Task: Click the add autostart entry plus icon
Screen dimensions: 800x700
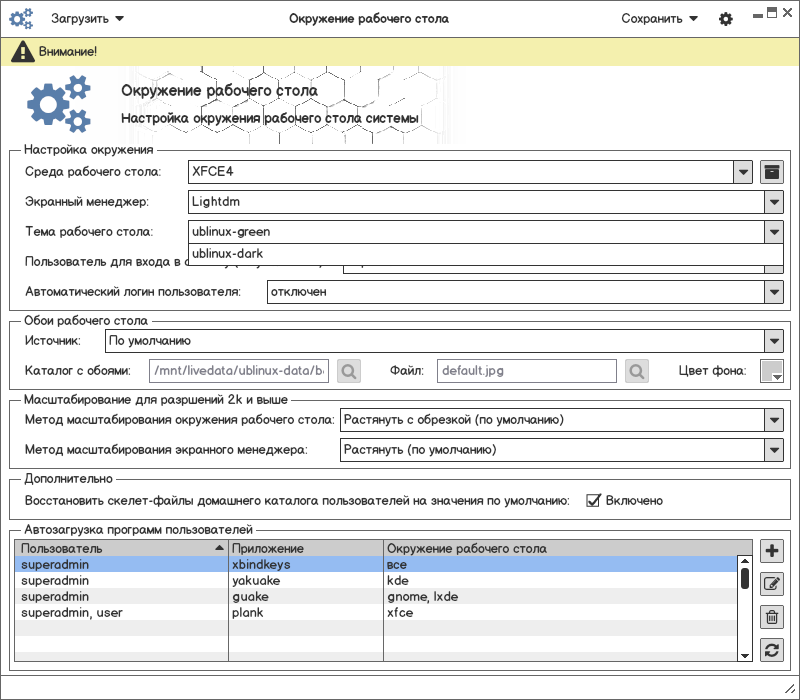Action: [x=771, y=551]
